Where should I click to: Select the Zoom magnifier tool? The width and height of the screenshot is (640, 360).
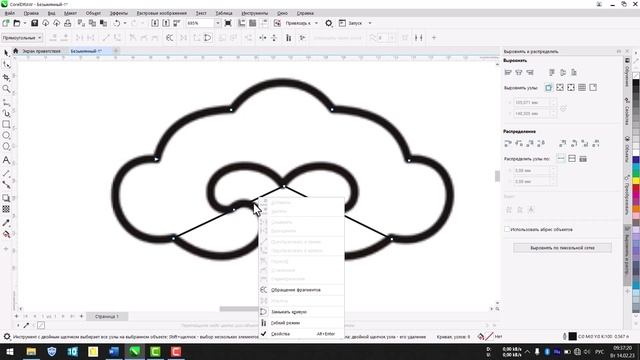click(x=6, y=89)
